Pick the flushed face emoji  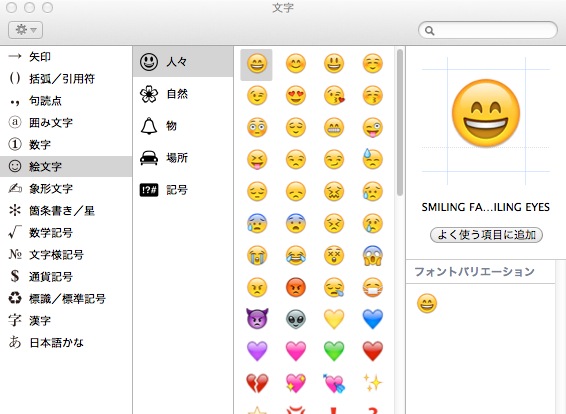[x=257, y=127]
